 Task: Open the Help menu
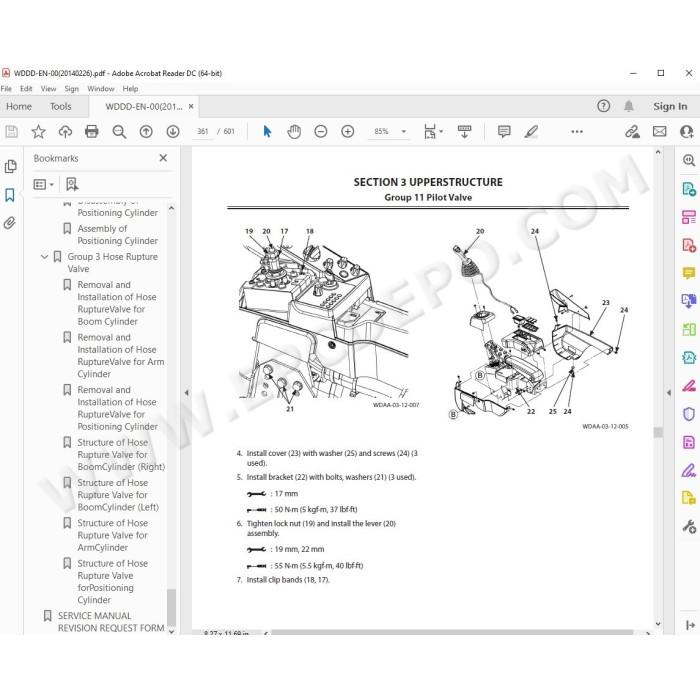(x=130, y=89)
